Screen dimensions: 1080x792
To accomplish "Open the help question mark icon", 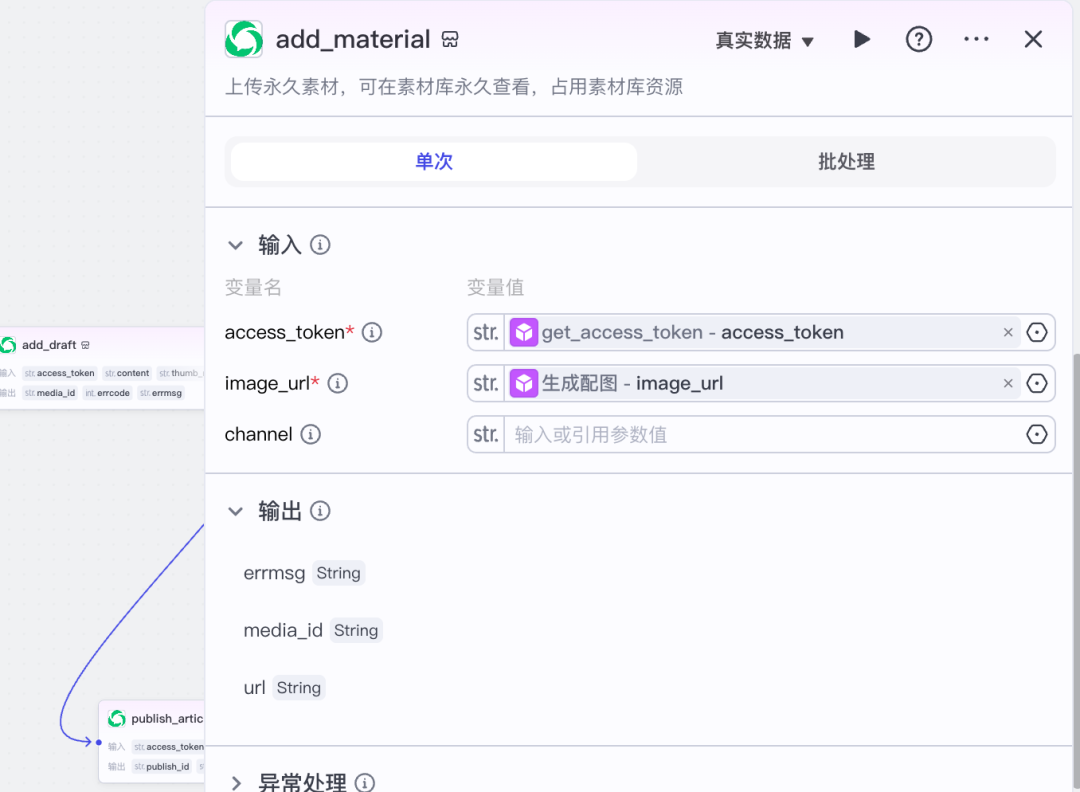I will pyautogui.click(x=918, y=39).
